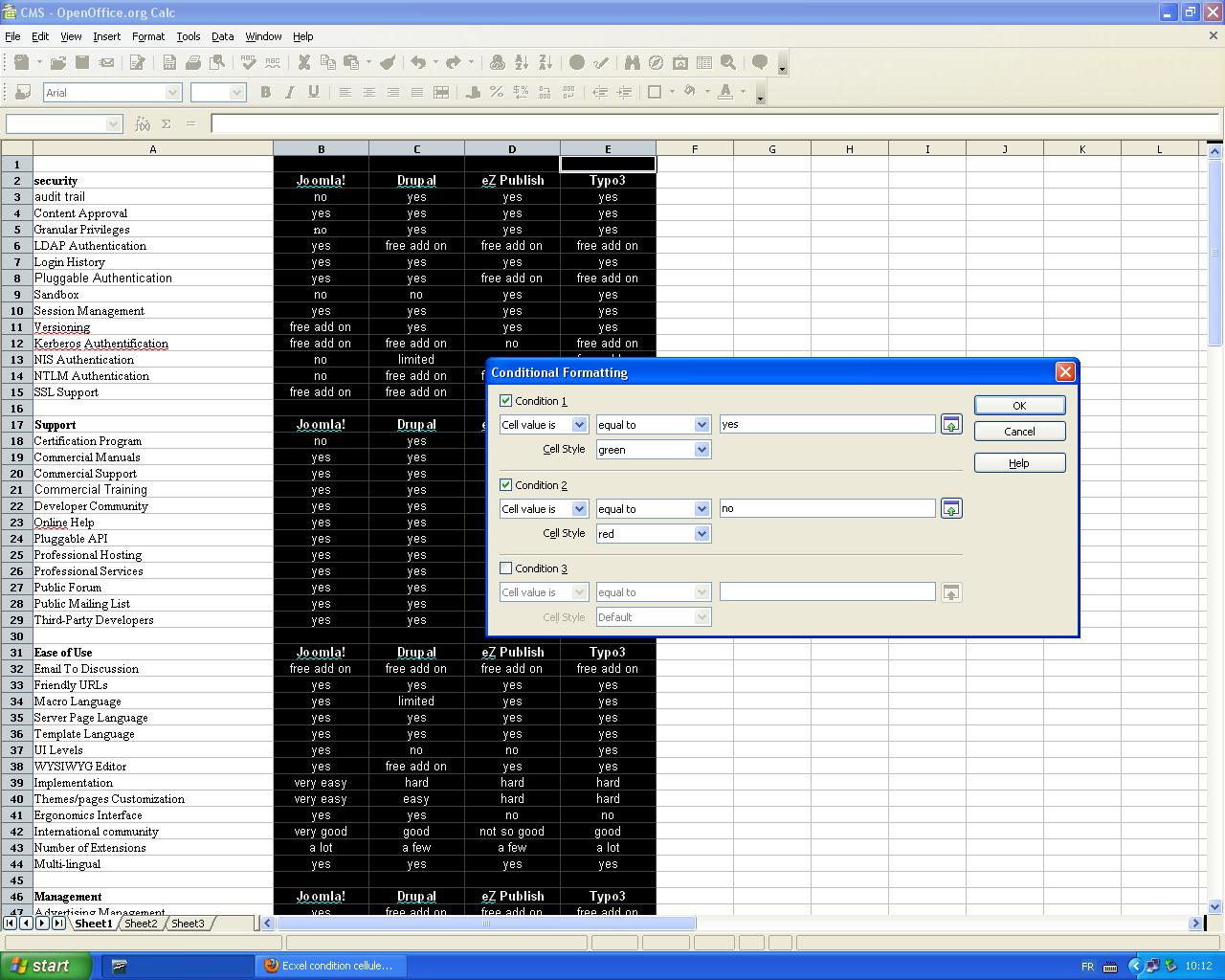
Task: Toggle Bold formatting
Action: (265, 92)
